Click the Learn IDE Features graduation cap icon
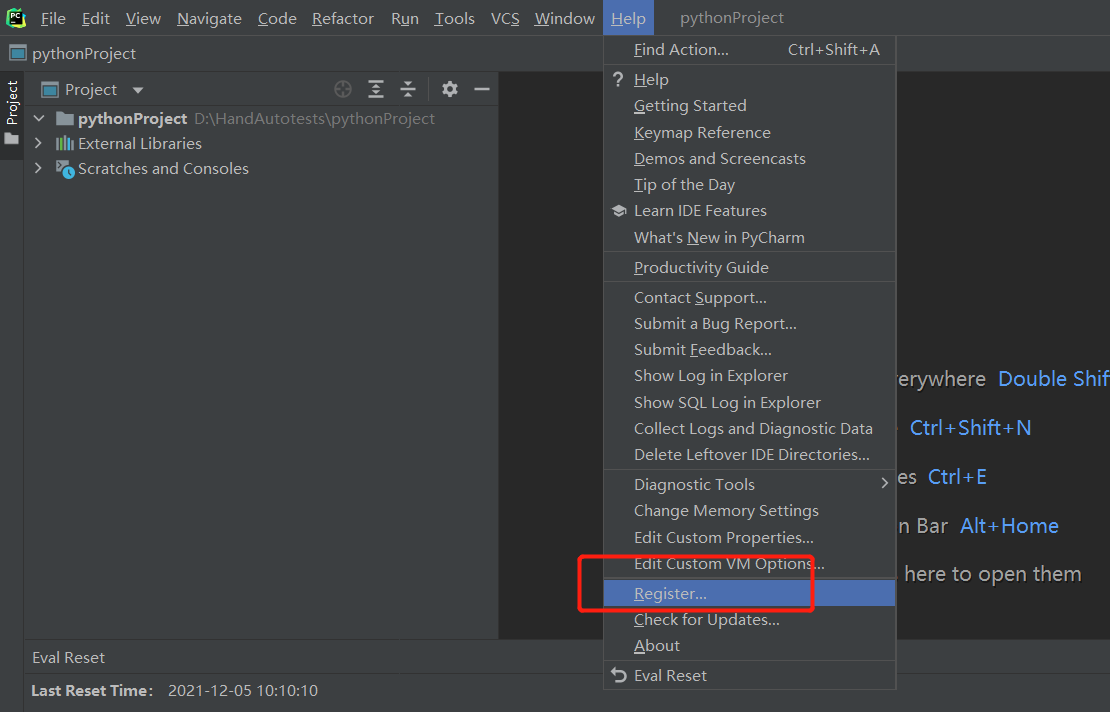 (x=619, y=211)
